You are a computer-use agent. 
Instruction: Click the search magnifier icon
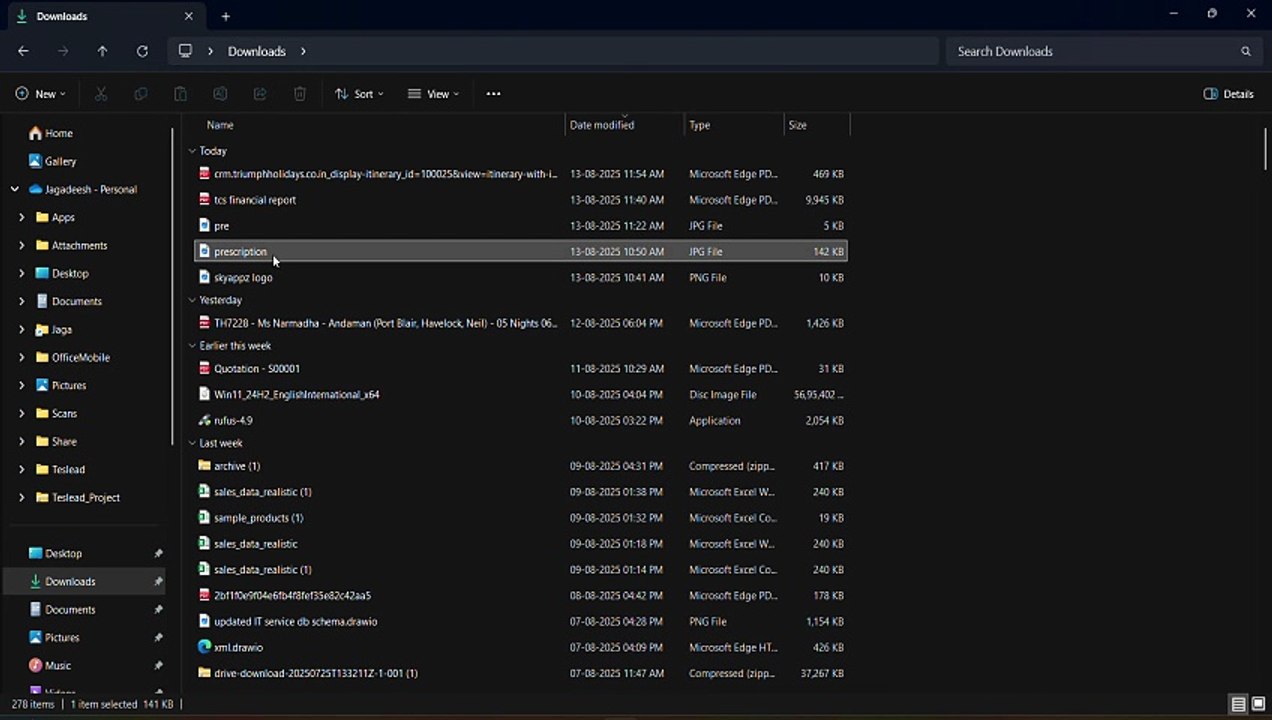click(1246, 51)
